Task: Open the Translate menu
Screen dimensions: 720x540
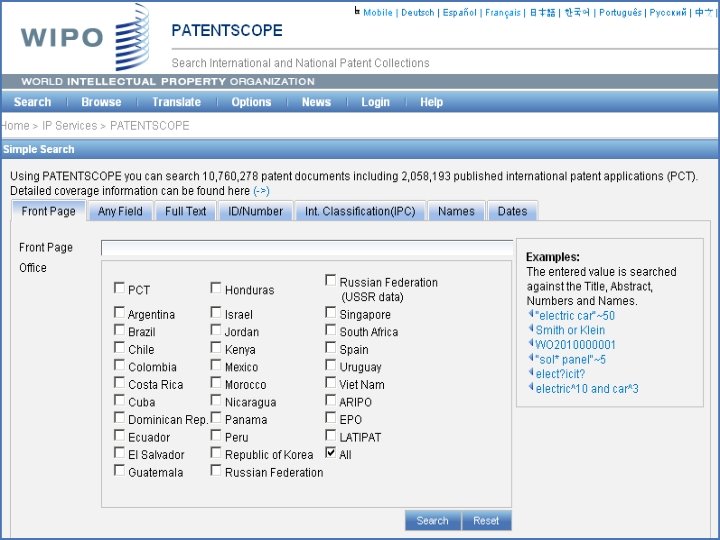Action: click(x=176, y=102)
